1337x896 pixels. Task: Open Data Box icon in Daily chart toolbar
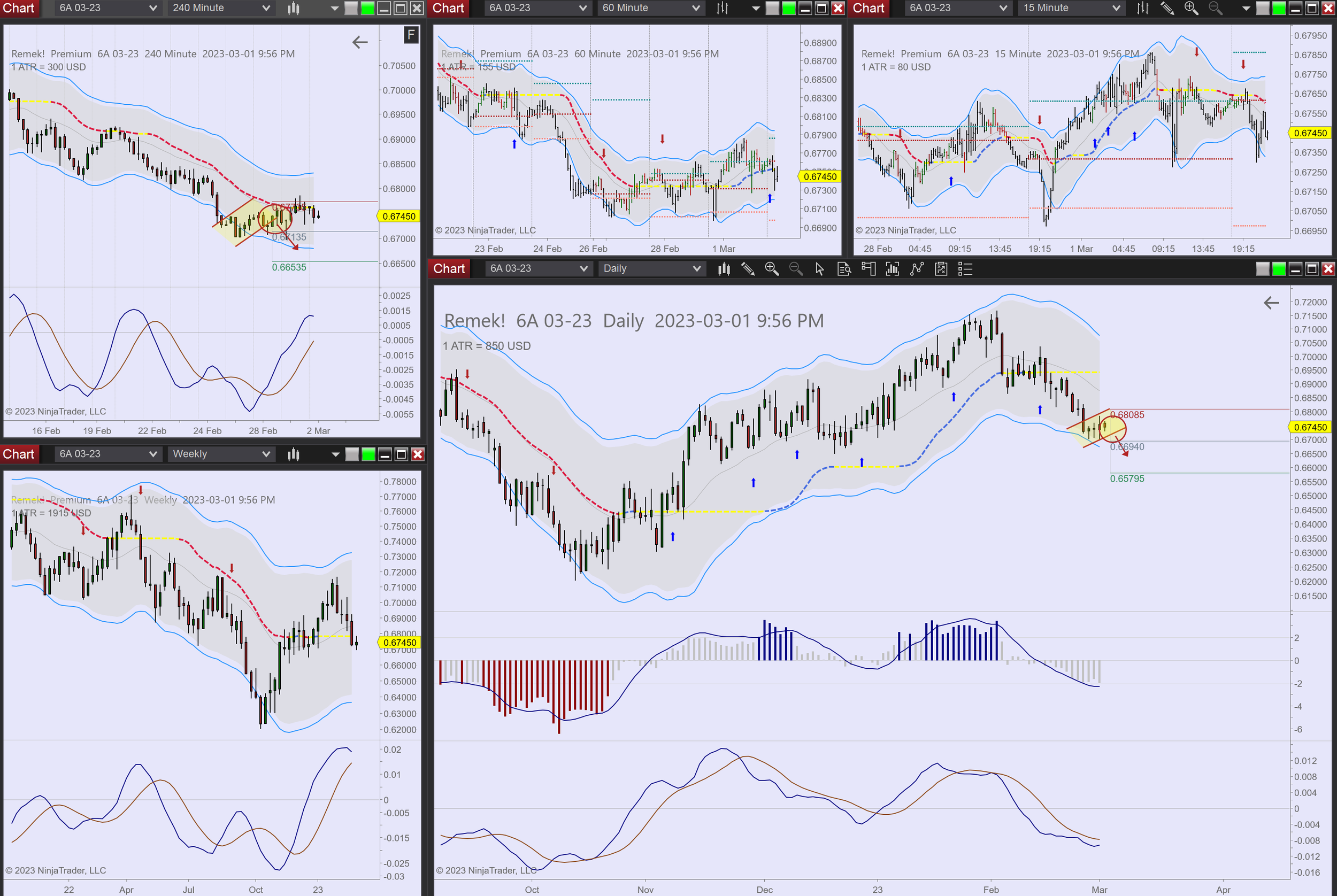[844, 268]
